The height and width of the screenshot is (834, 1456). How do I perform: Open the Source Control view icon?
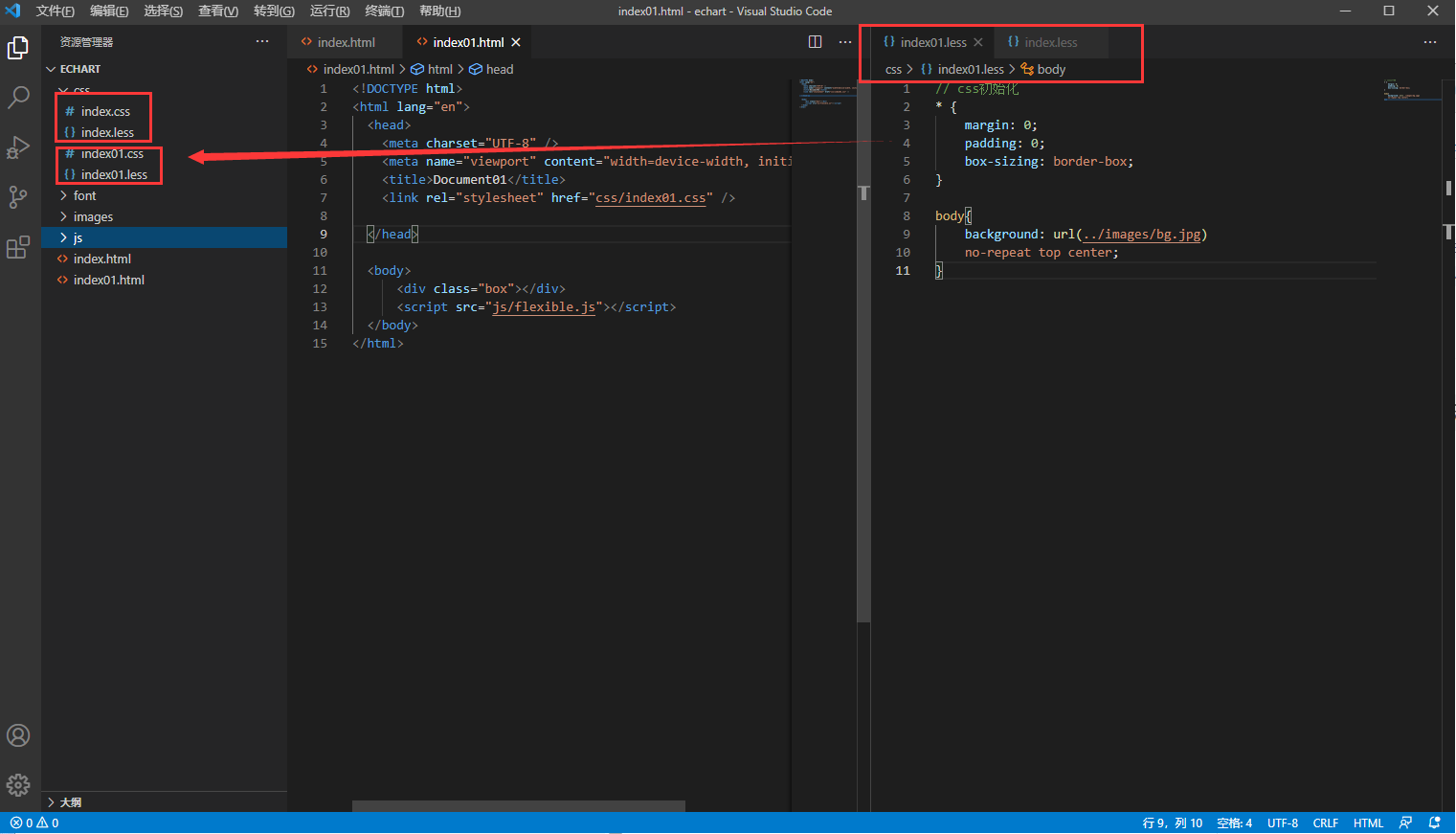pos(18,196)
